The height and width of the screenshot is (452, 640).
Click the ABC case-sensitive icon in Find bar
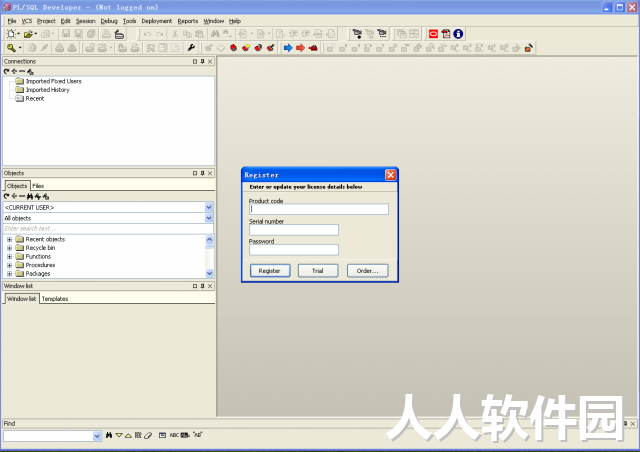[174, 435]
